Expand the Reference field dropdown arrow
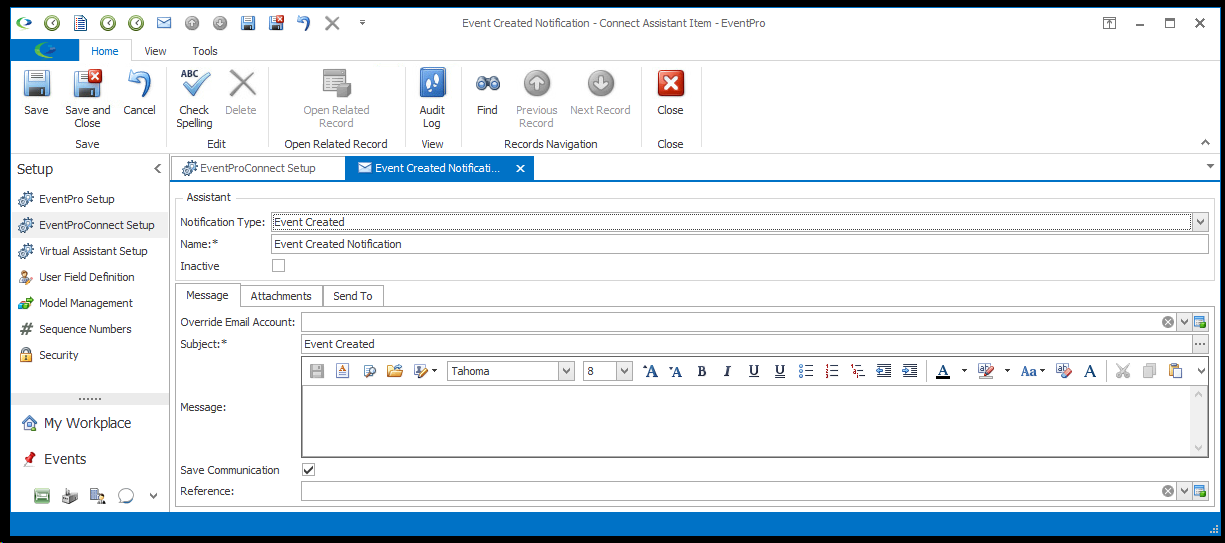The width and height of the screenshot is (1225, 543). 1184,491
